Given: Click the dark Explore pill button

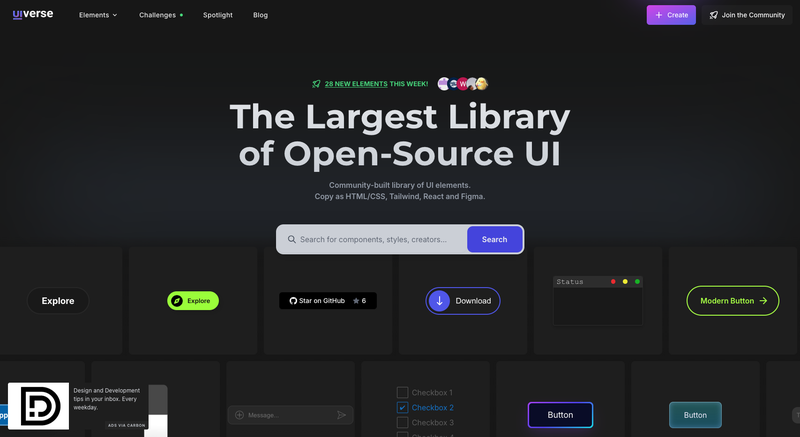Looking at the screenshot, I should point(58,301).
